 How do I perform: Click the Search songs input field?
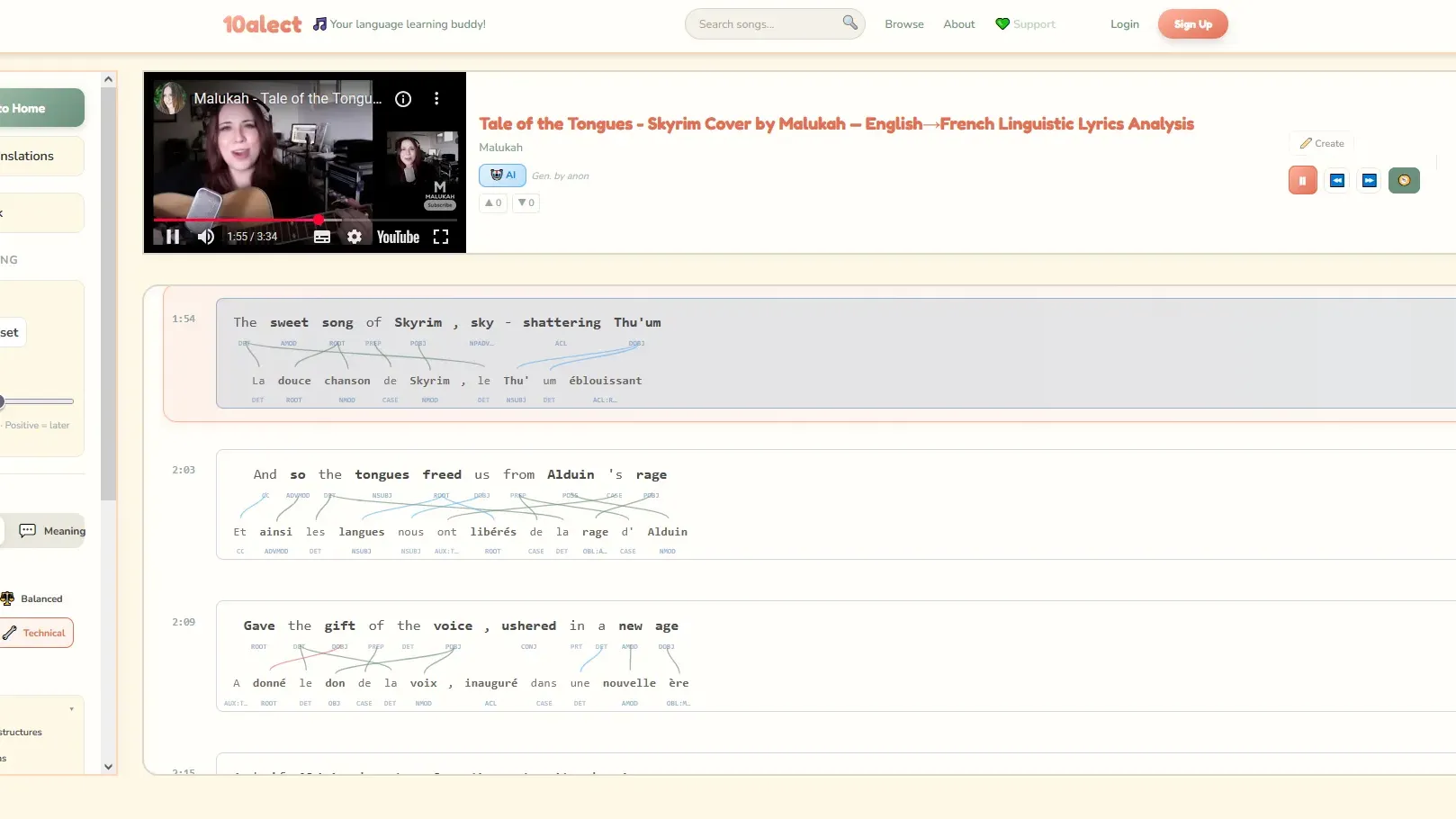[x=769, y=23]
